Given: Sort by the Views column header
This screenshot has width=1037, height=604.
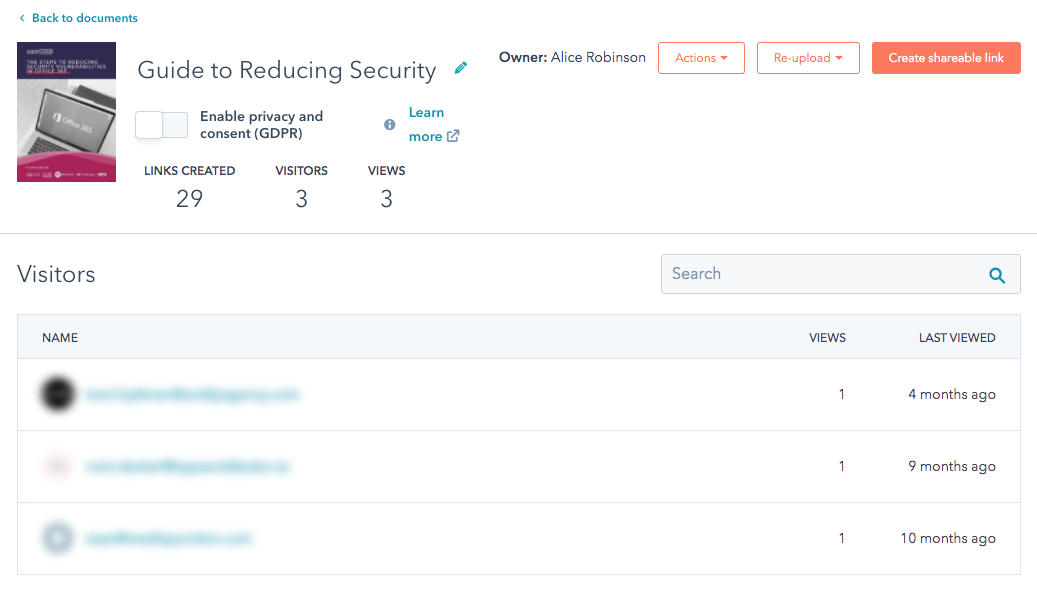Looking at the screenshot, I should tap(827, 338).
